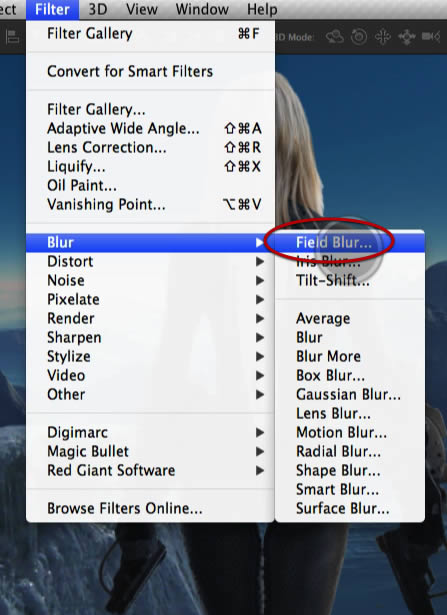Image resolution: width=447 pixels, height=615 pixels.
Task: Click the 3D video camera zoom icon
Action: (x=431, y=37)
